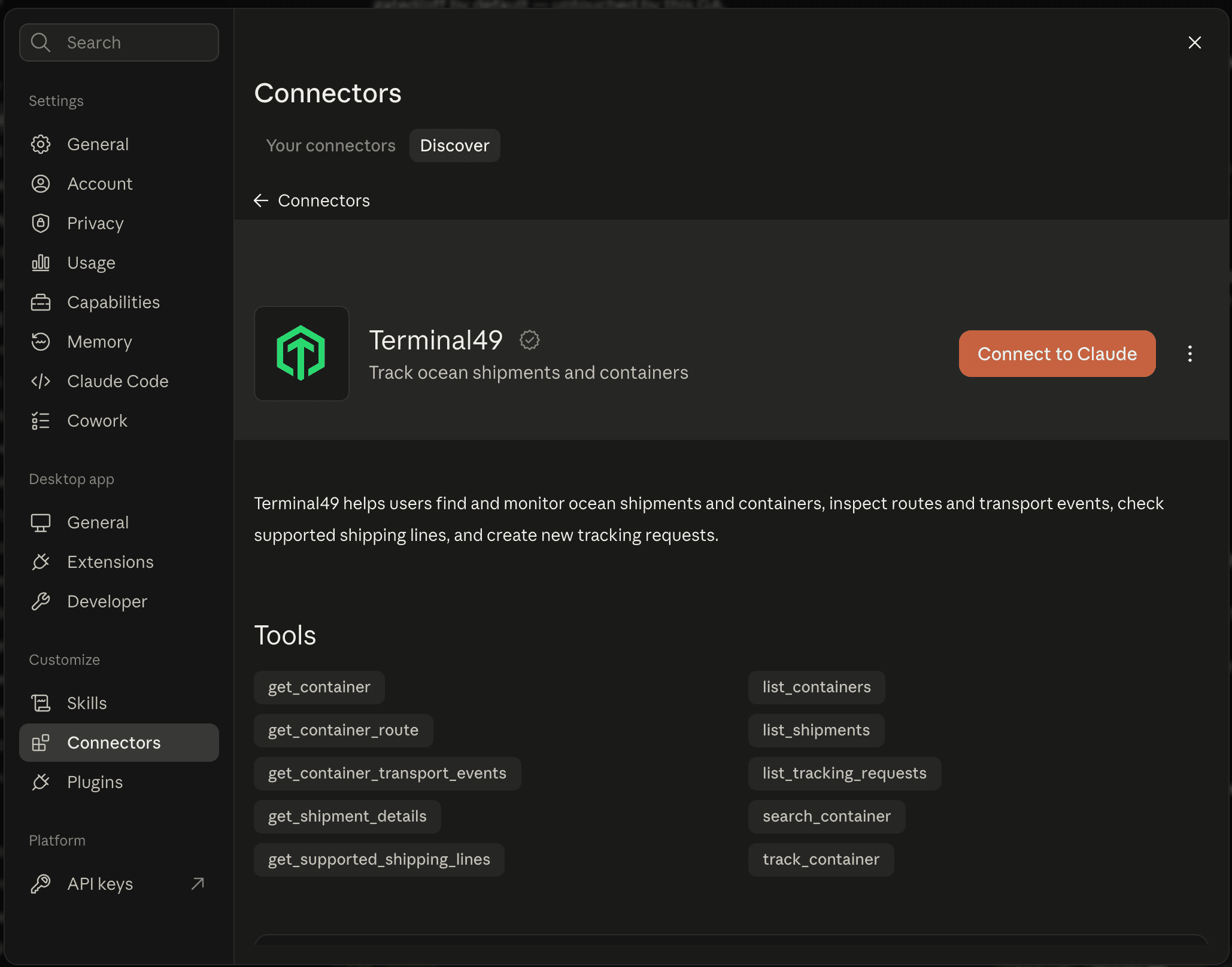Click the get_container tool chip
1232x967 pixels.
(319, 687)
